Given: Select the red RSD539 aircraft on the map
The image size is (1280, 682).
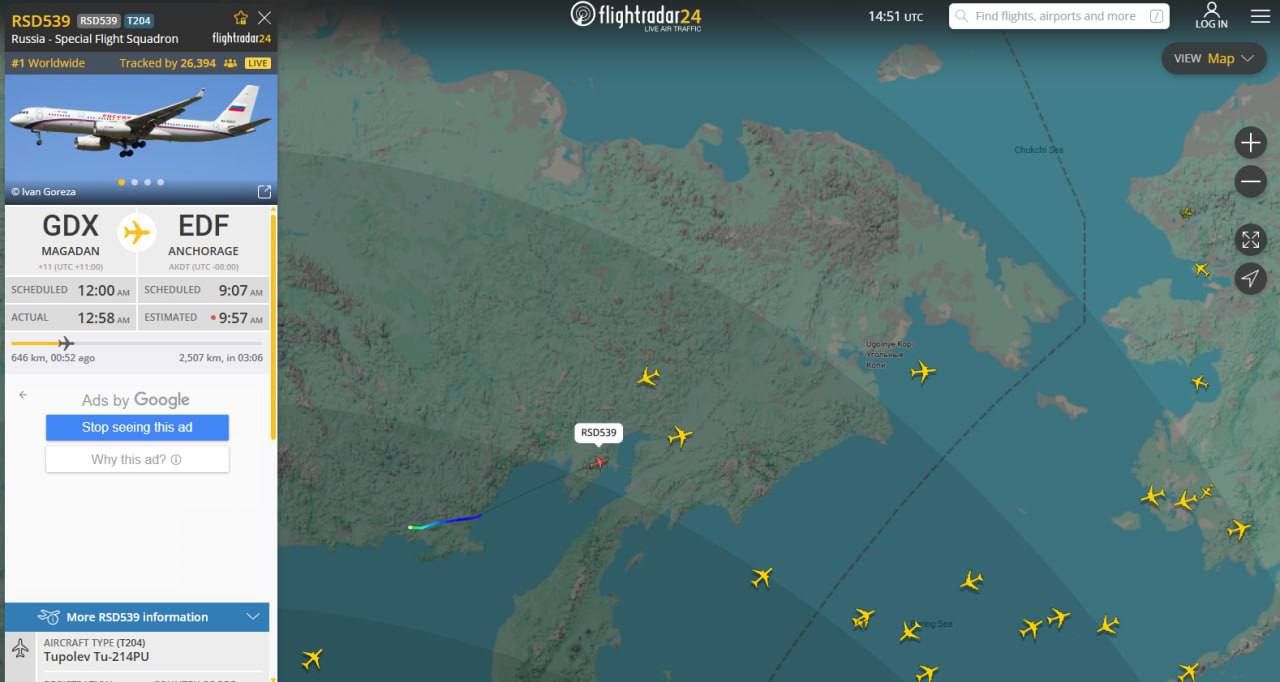Looking at the screenshot, I should pyautogui.click(x=598, y=462).
